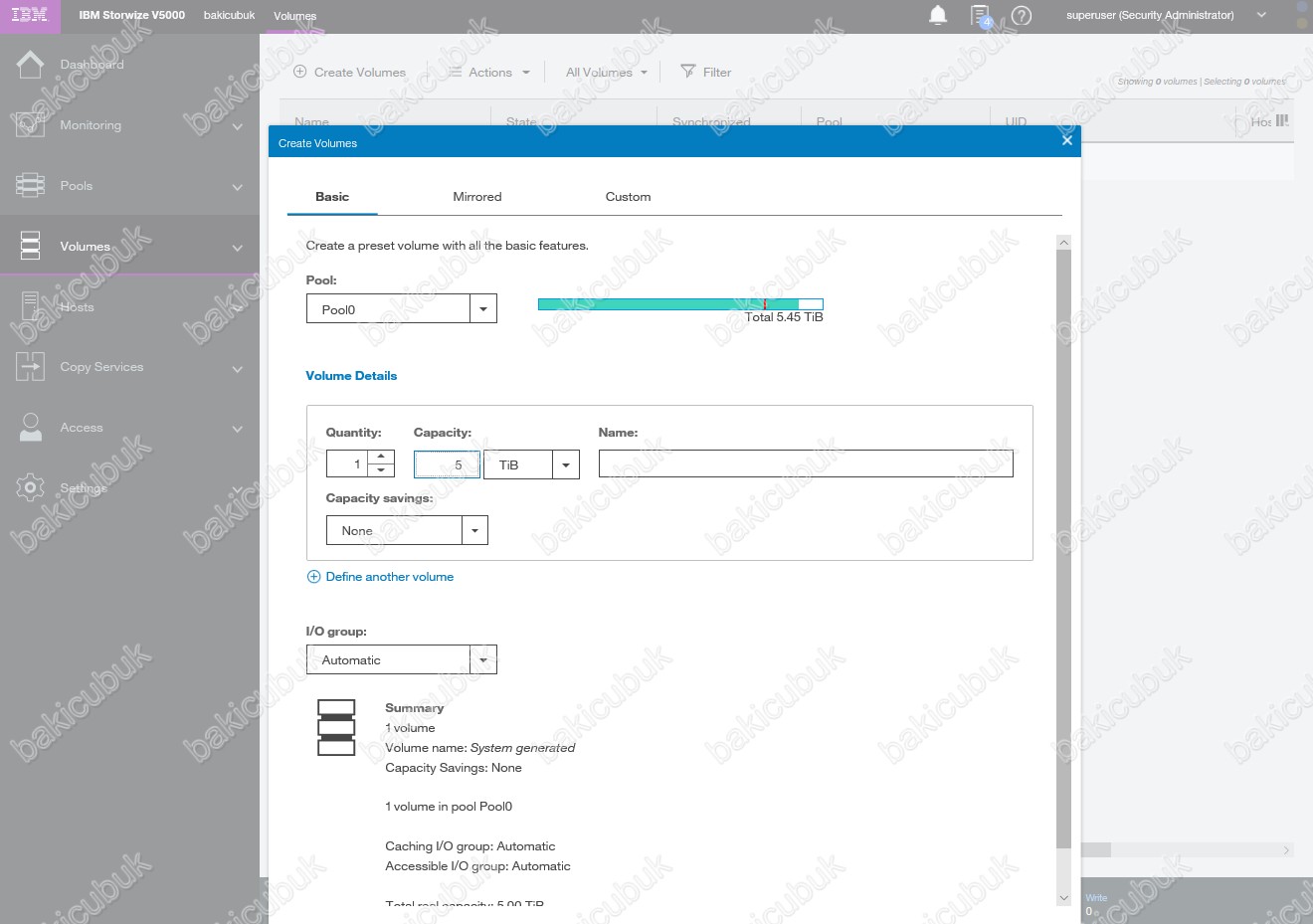Click the plus icon beside Create Volumes
This screenshot has width=1313, height=924.
pyautogui.click(x=300, y=72)
